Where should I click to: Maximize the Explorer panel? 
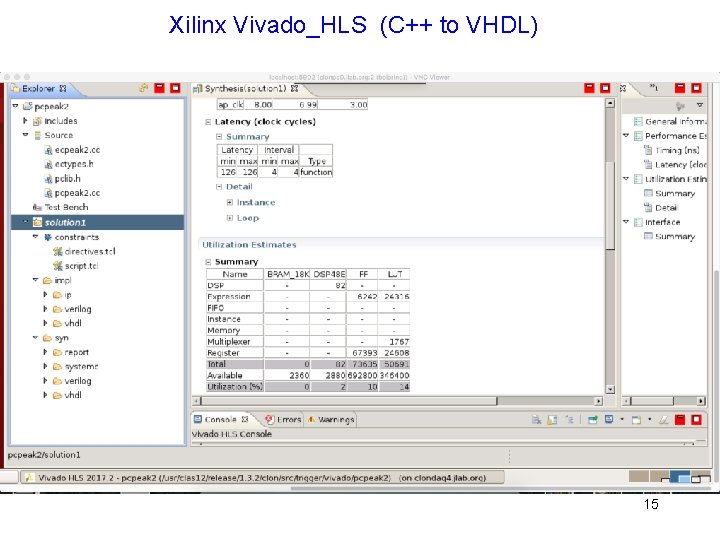pos(175,88)
